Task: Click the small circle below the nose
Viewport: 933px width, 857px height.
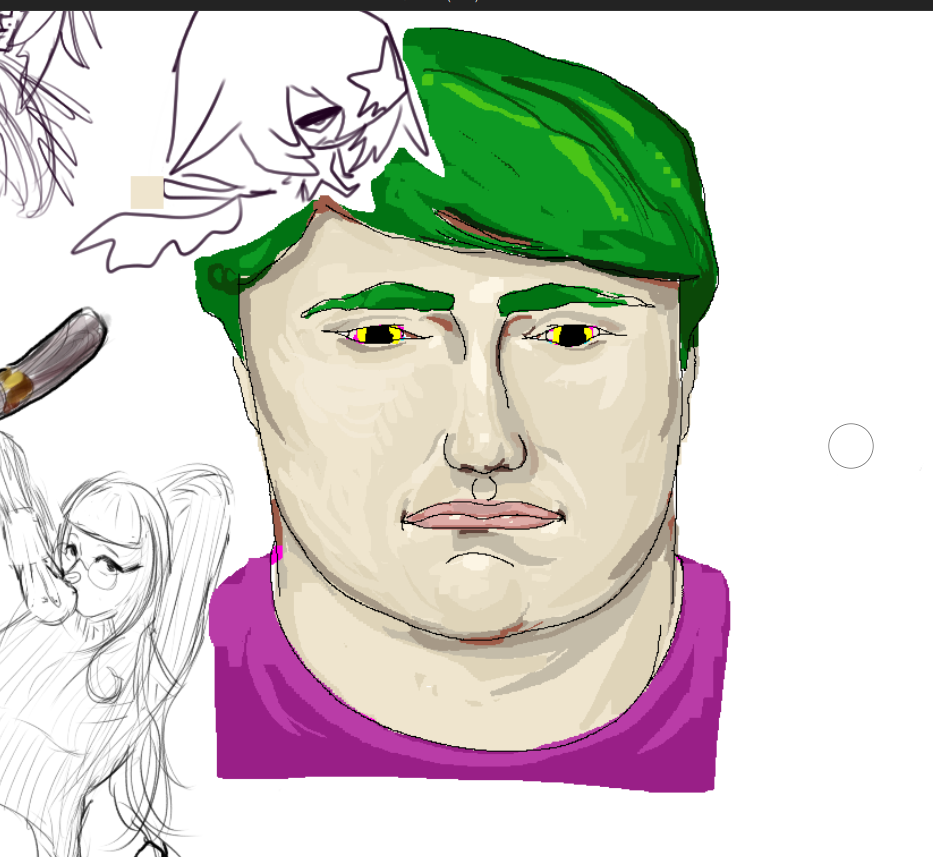Action: 484,488
